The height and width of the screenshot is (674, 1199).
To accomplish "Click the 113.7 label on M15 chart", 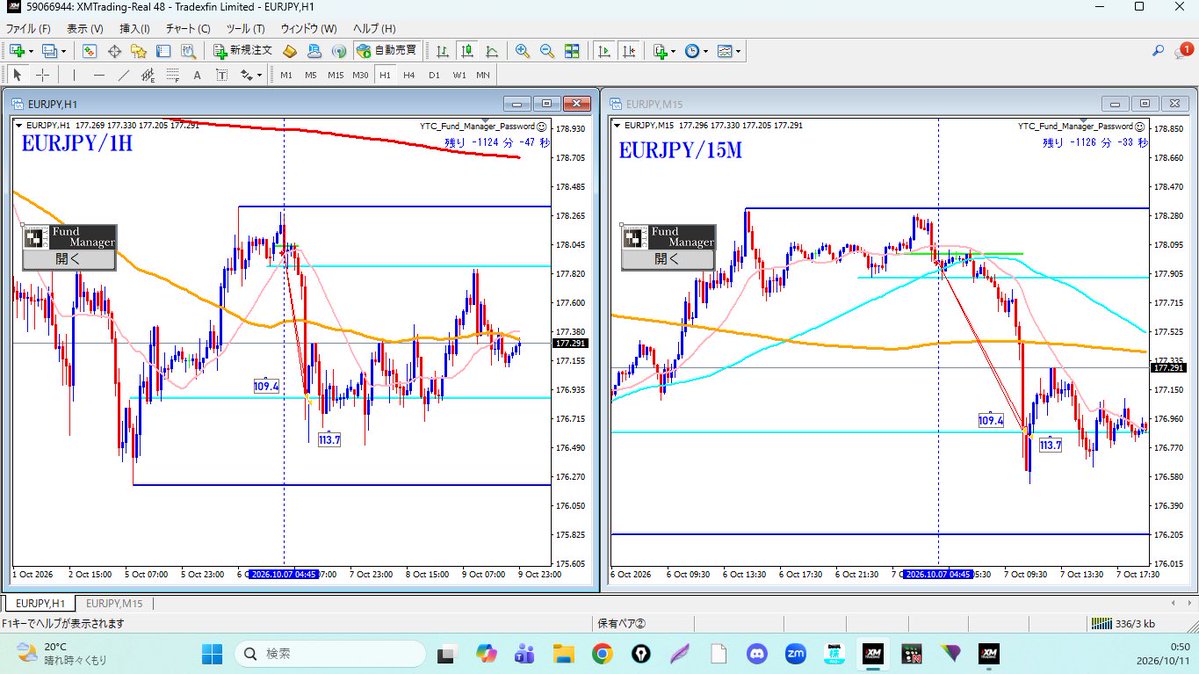I will 1050,445.
